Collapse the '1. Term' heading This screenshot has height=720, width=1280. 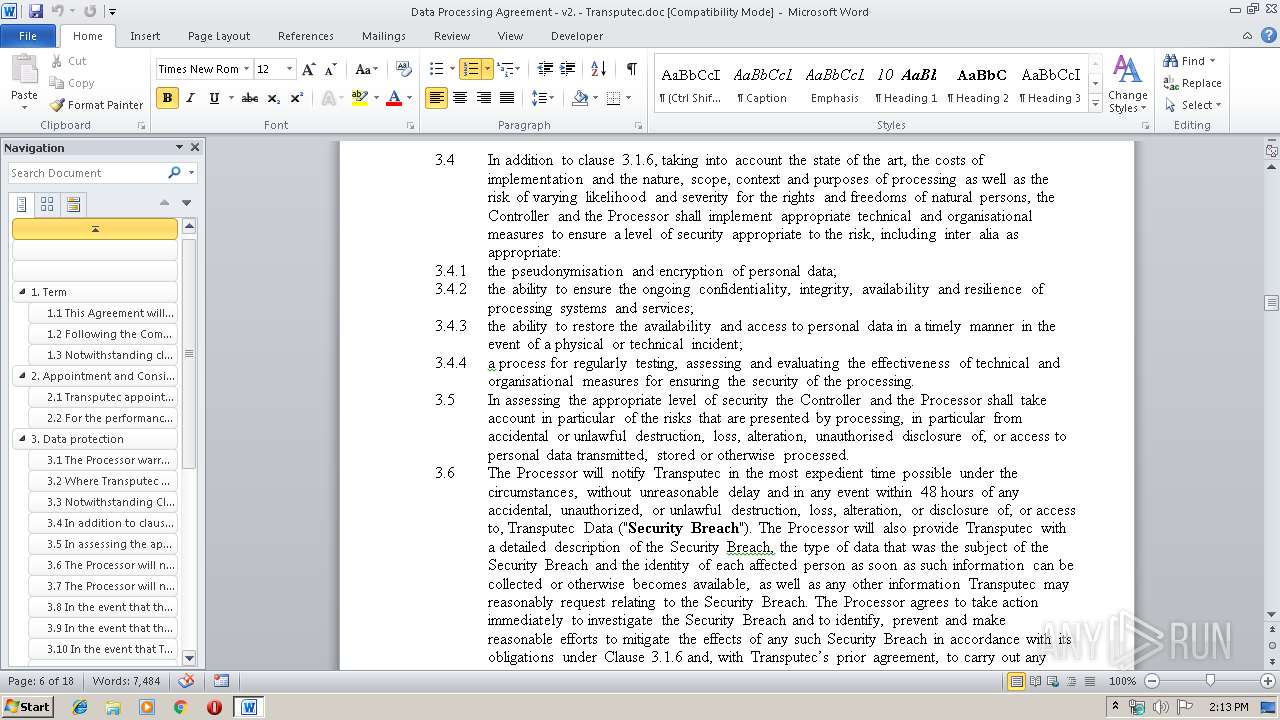tap(21, 292)
